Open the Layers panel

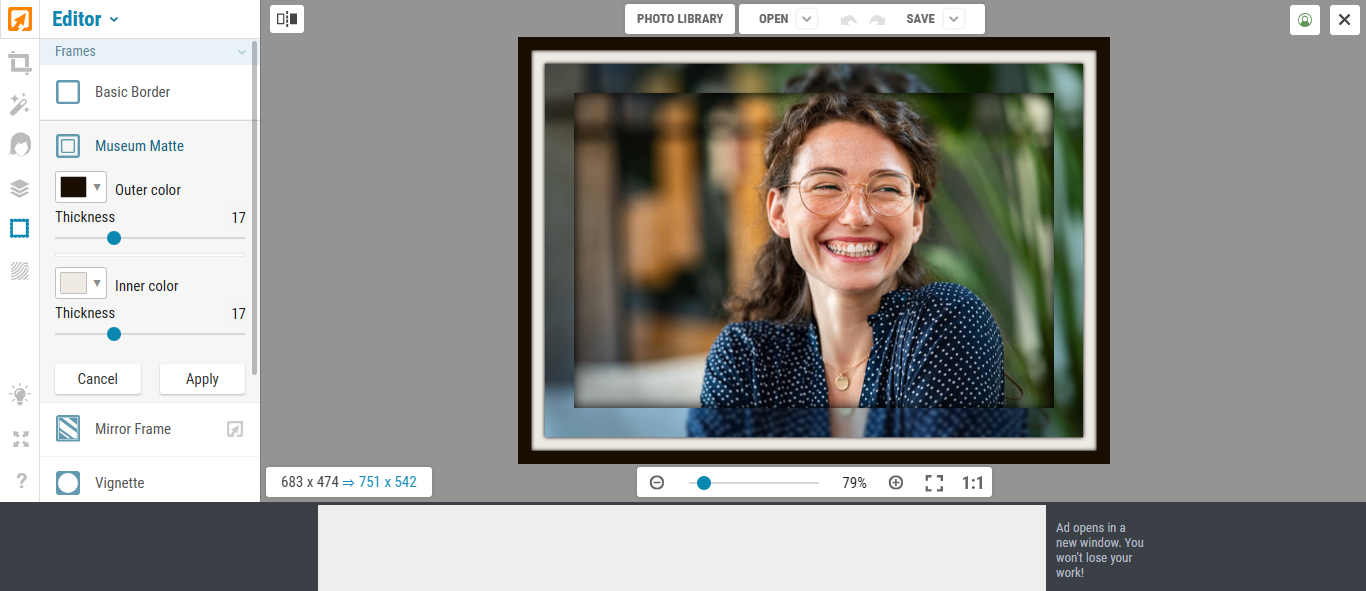pos(20,187)
